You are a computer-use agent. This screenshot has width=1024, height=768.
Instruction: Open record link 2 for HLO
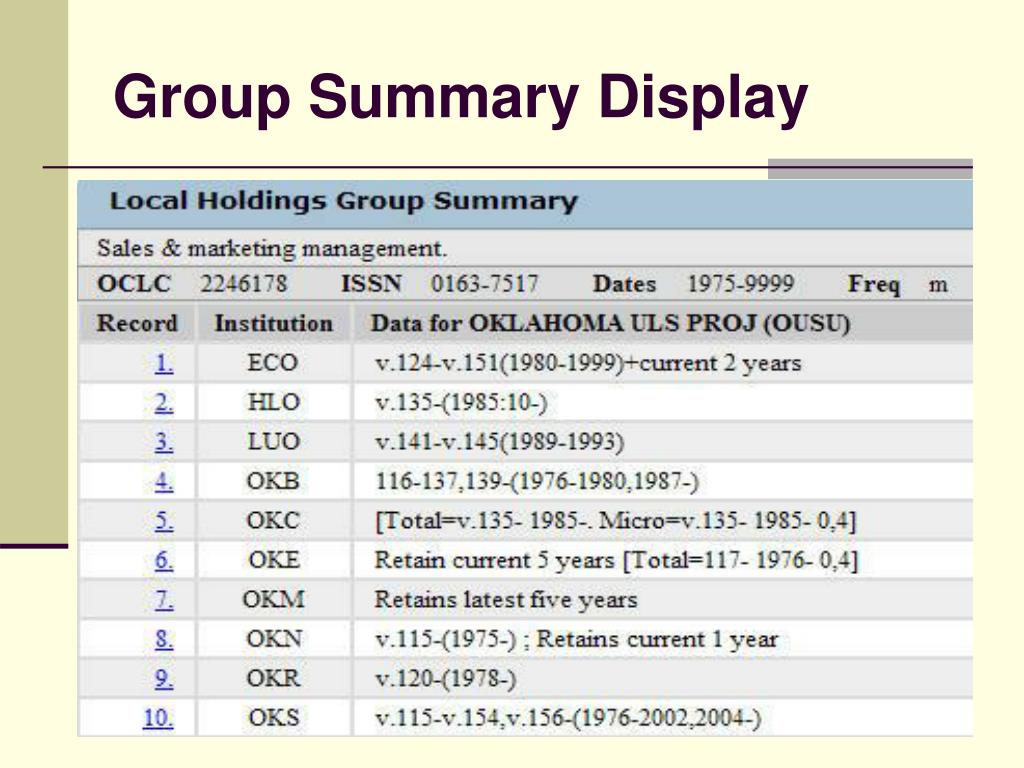pos(164,403)
